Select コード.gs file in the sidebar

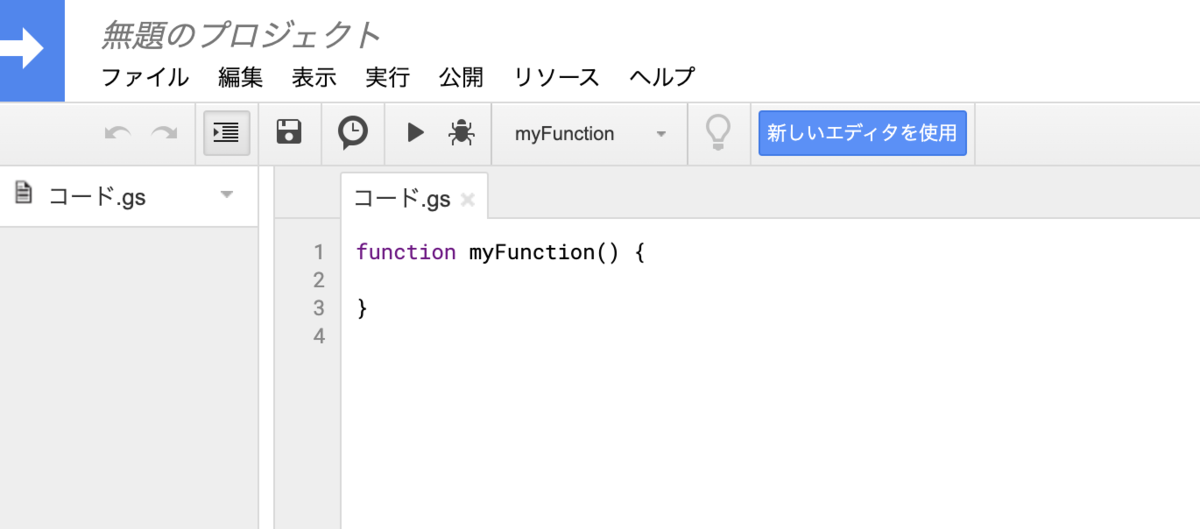pyautogui.click(x=97, y=196)
